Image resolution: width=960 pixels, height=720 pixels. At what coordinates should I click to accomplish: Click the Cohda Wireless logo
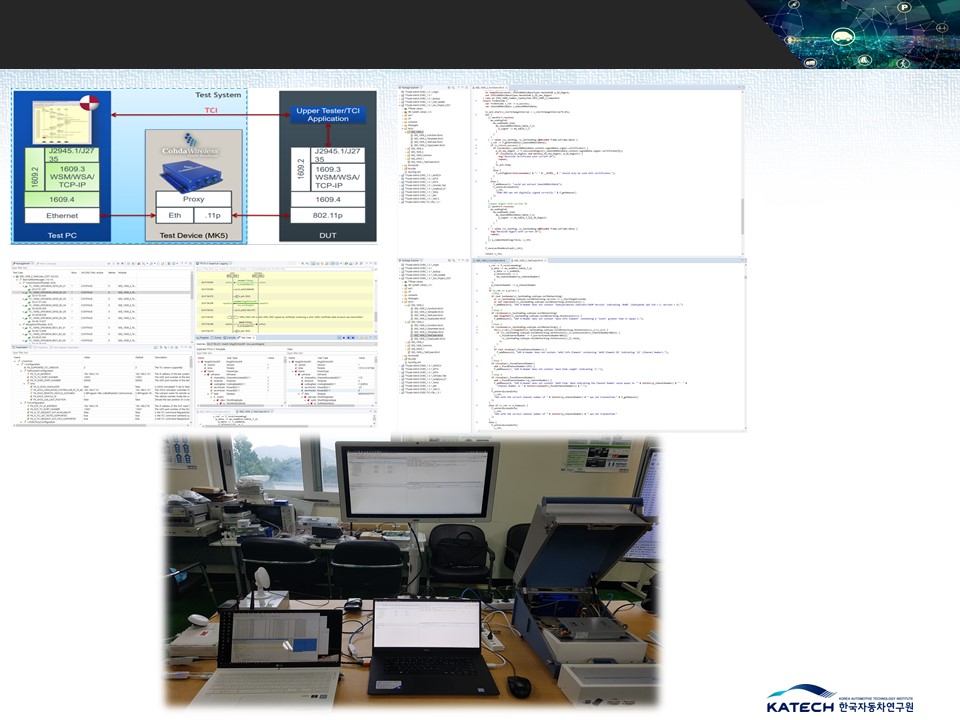[x=190, y=145]
